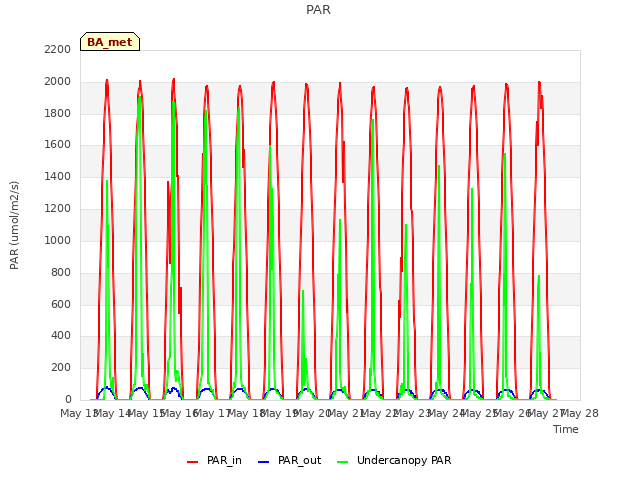Image resolution: width=640 pixels, height=480 pixels.
Task: Click the 1800 y-axis tick label
Action: (x=58, y=113)
